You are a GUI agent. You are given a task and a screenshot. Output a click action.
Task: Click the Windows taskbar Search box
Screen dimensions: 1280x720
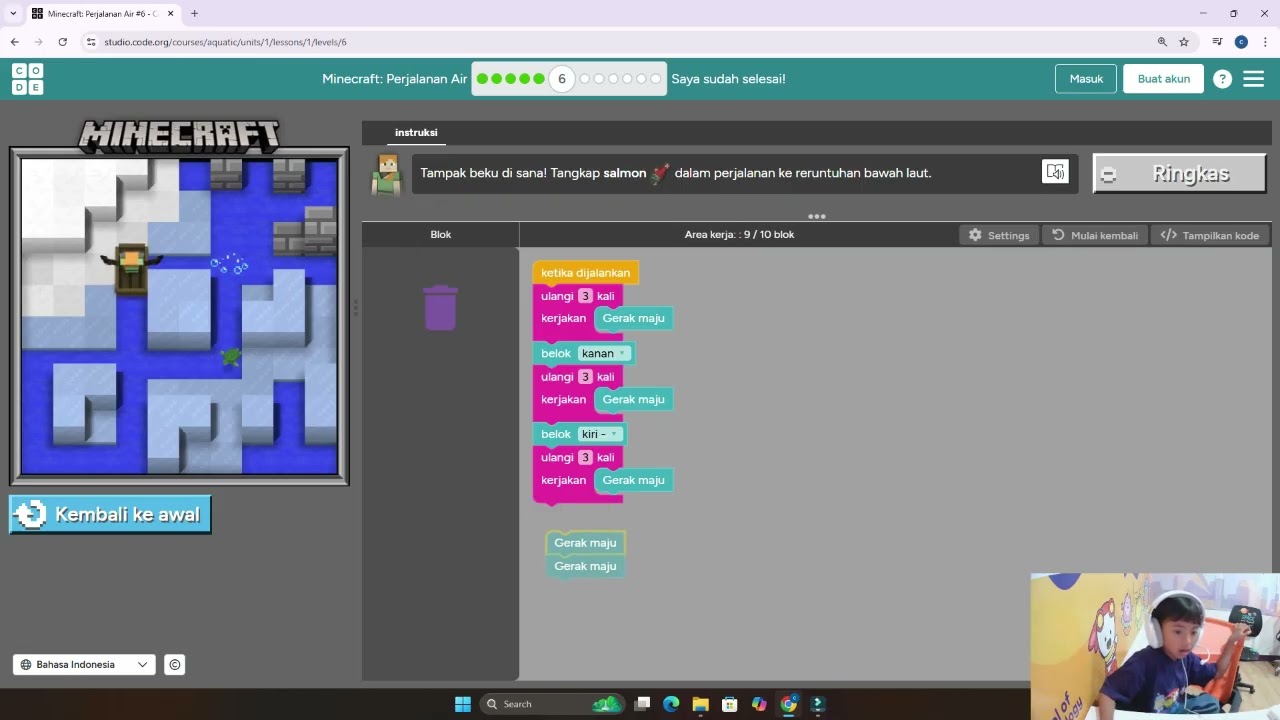pos(551,704)
